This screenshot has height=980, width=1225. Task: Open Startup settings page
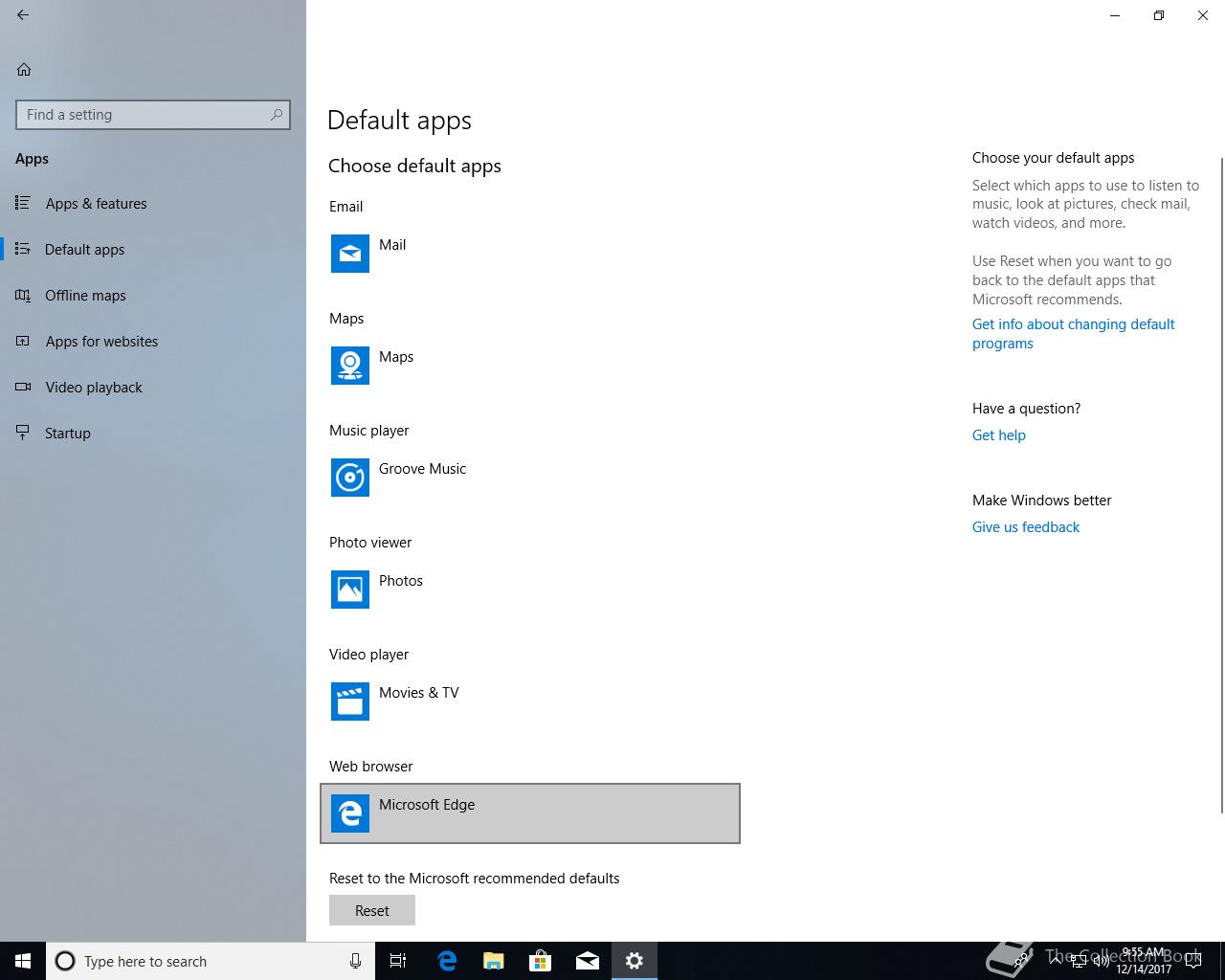click(153, 434)
